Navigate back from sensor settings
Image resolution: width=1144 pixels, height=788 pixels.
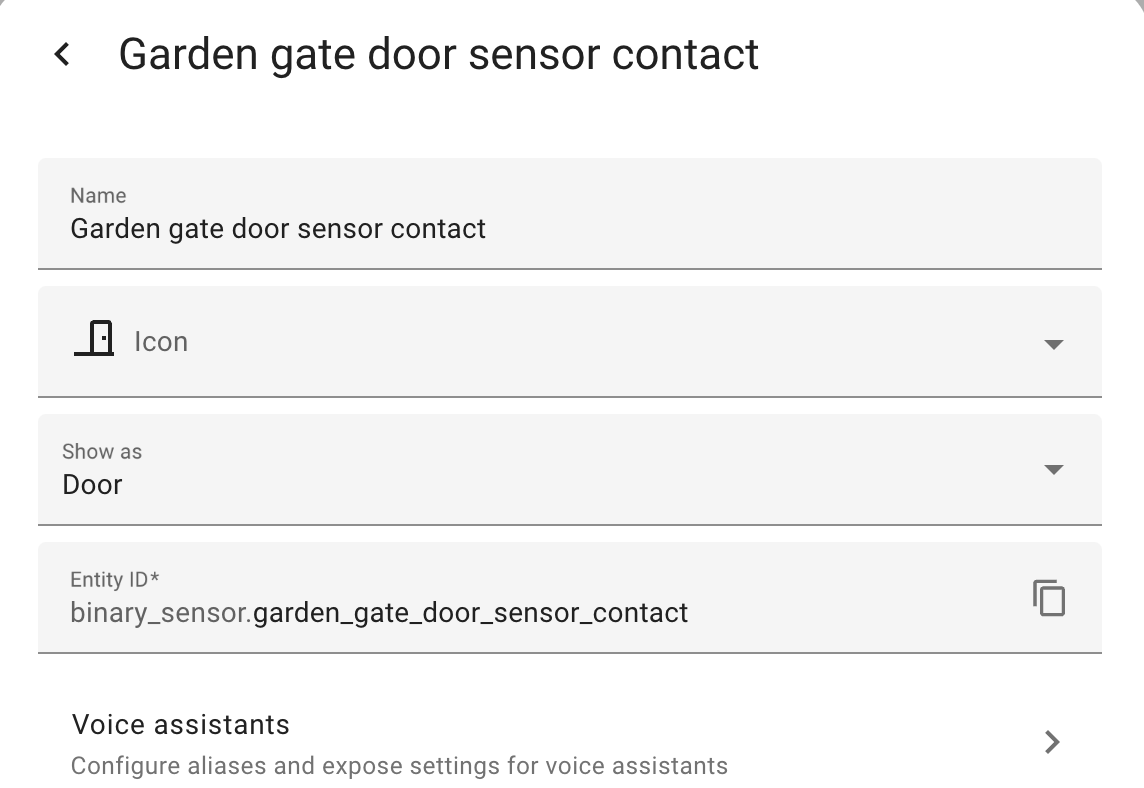[x=62, y=54]
